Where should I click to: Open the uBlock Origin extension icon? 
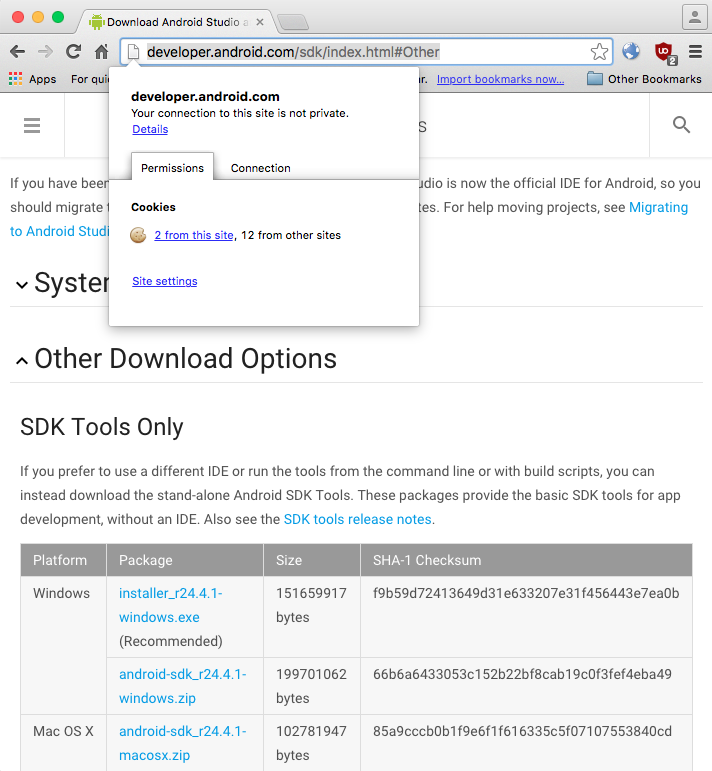pos(665,53)
